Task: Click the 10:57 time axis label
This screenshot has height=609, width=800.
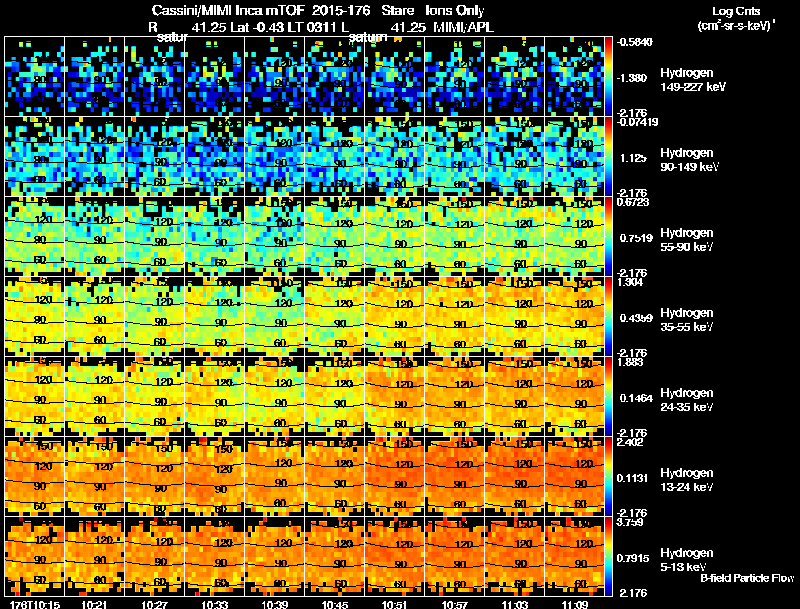Action: (x=455, y=604)
